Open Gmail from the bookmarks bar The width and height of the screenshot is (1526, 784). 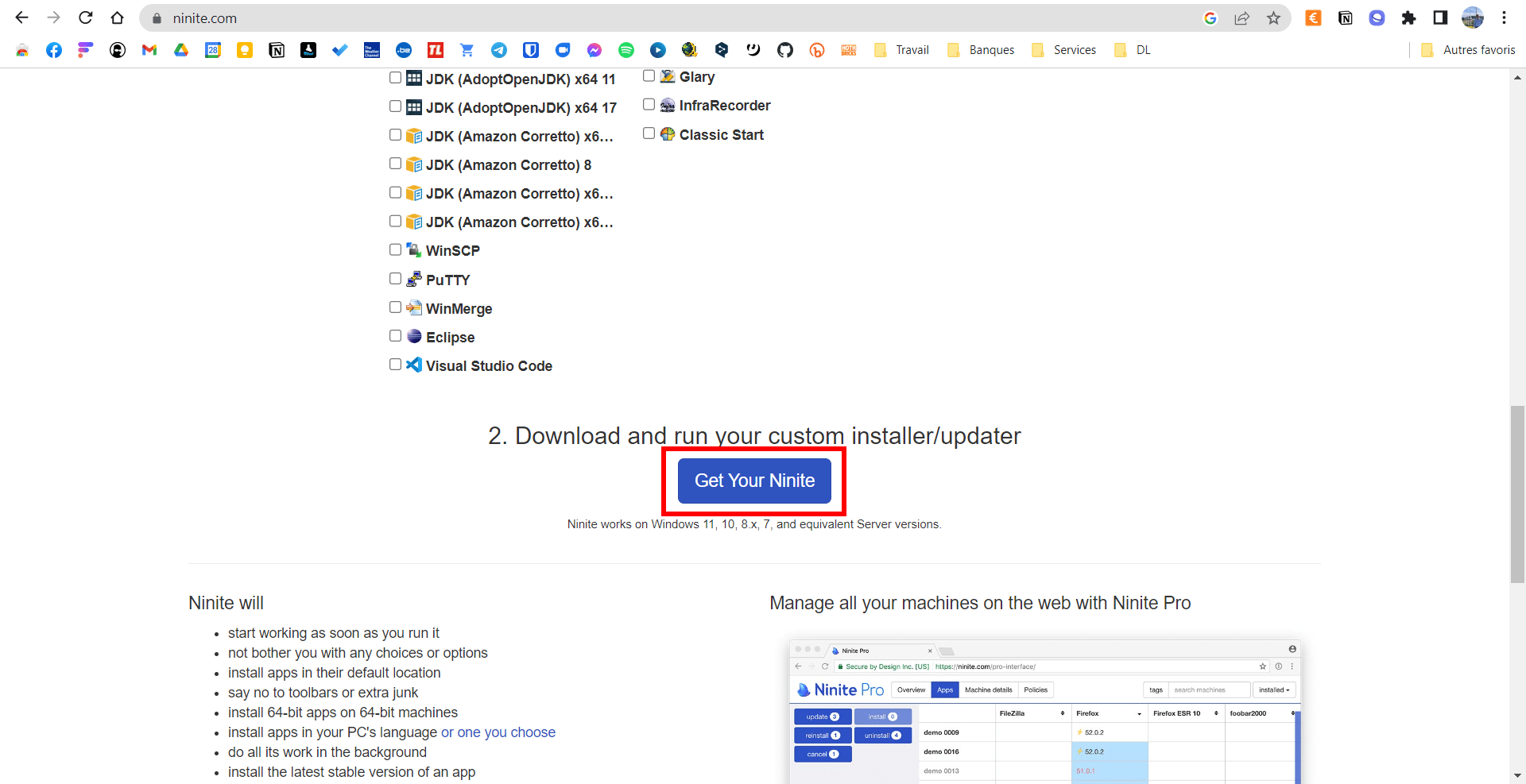(149, 49)
